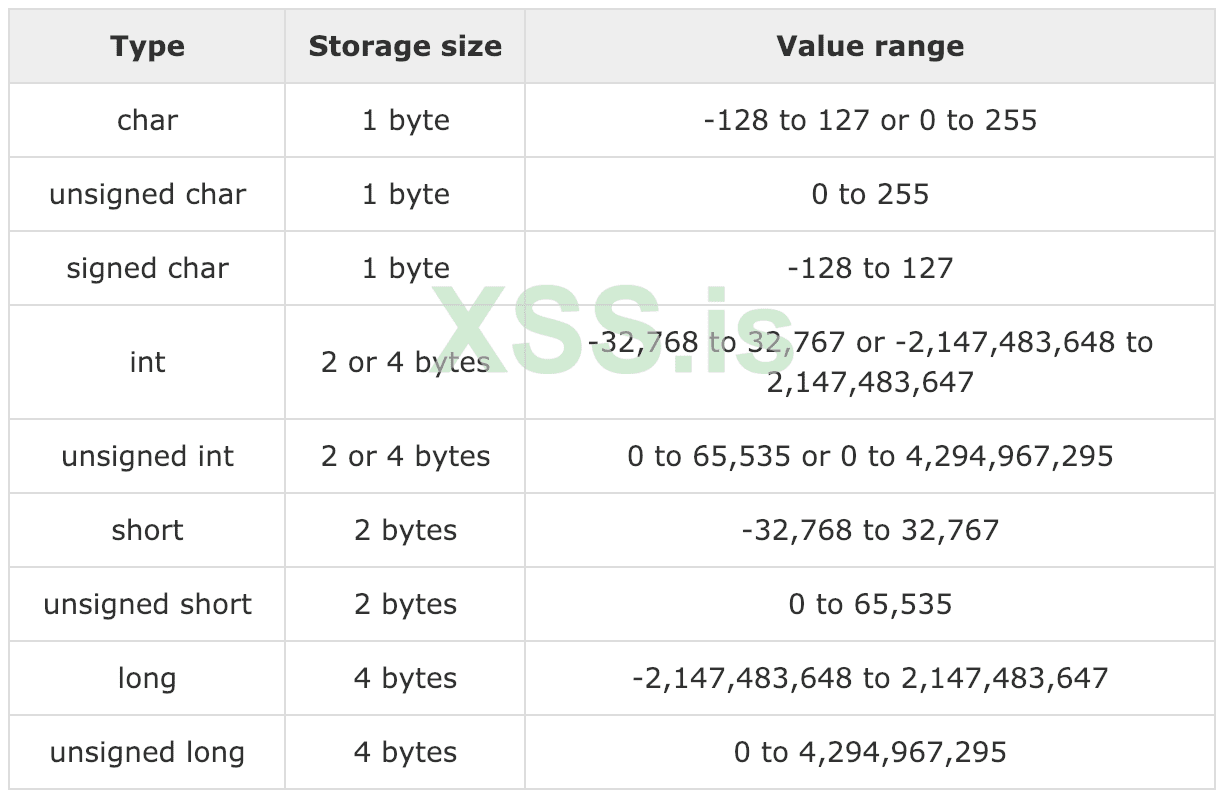
Task: Select the value range of unsigned int
Action: 870,457
